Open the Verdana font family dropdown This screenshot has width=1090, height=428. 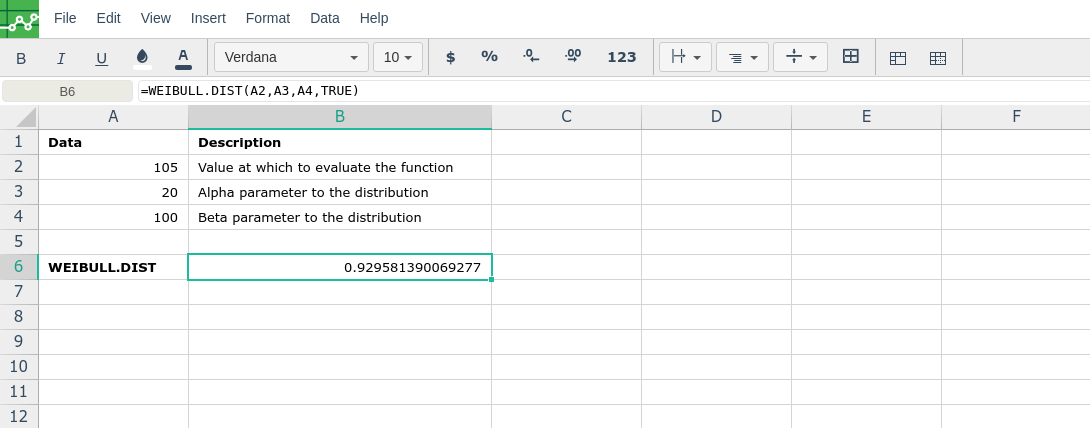coord(291,57)
